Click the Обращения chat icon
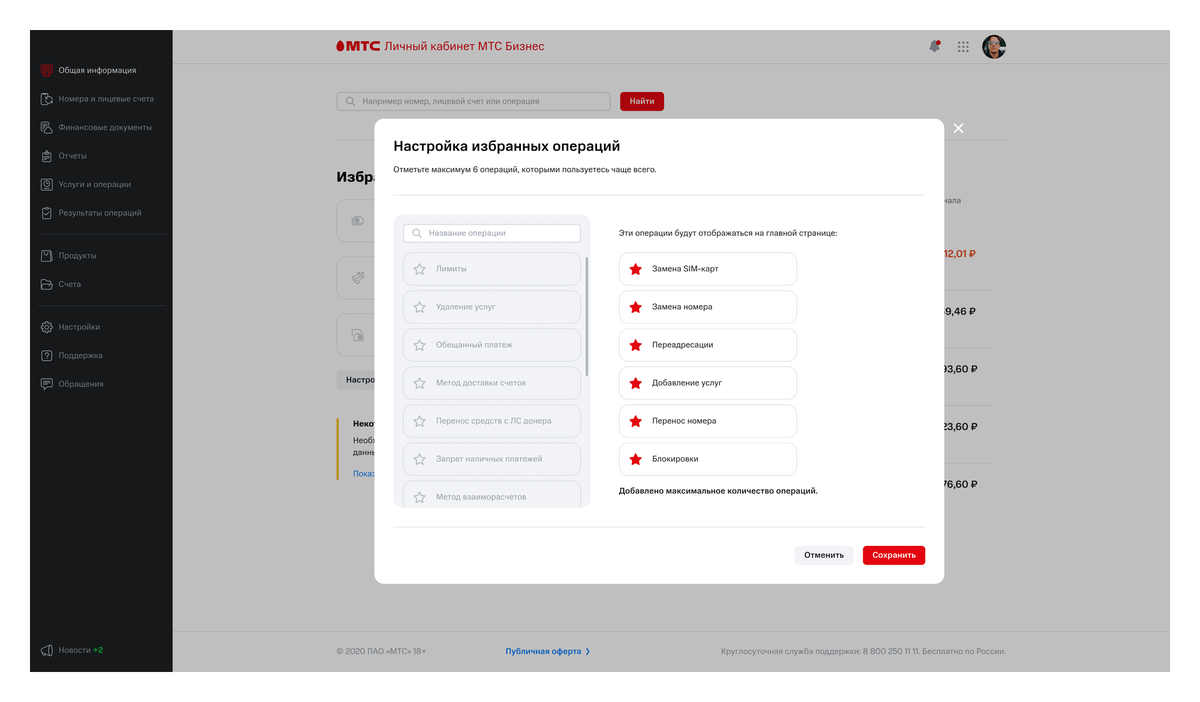Image resolution: width=1200 pixels, height=702 pixels. 46,384
